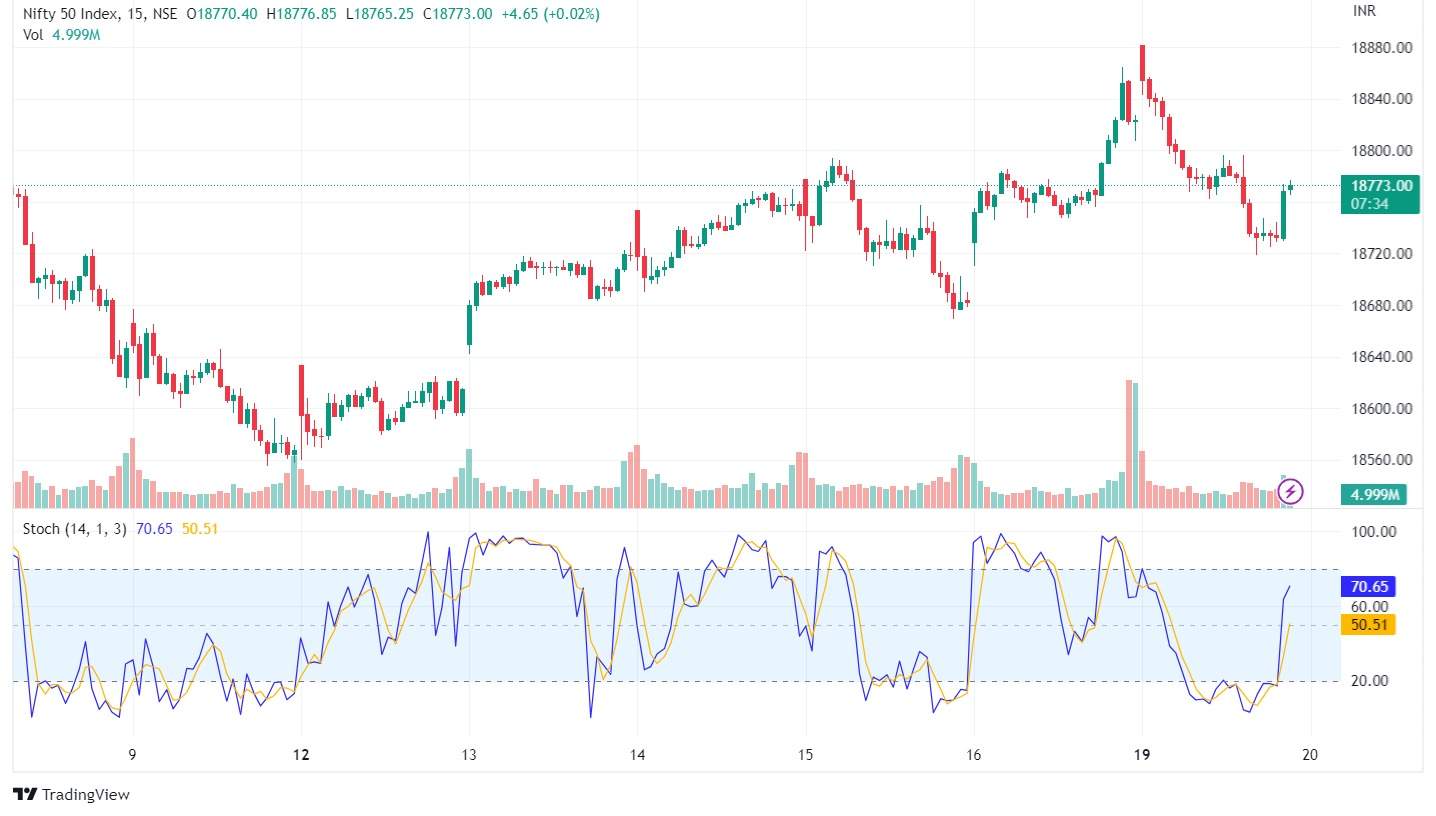Click date label 9 on time axis
The width and height of the screenshot is (1436, 816).
[132, 755]
